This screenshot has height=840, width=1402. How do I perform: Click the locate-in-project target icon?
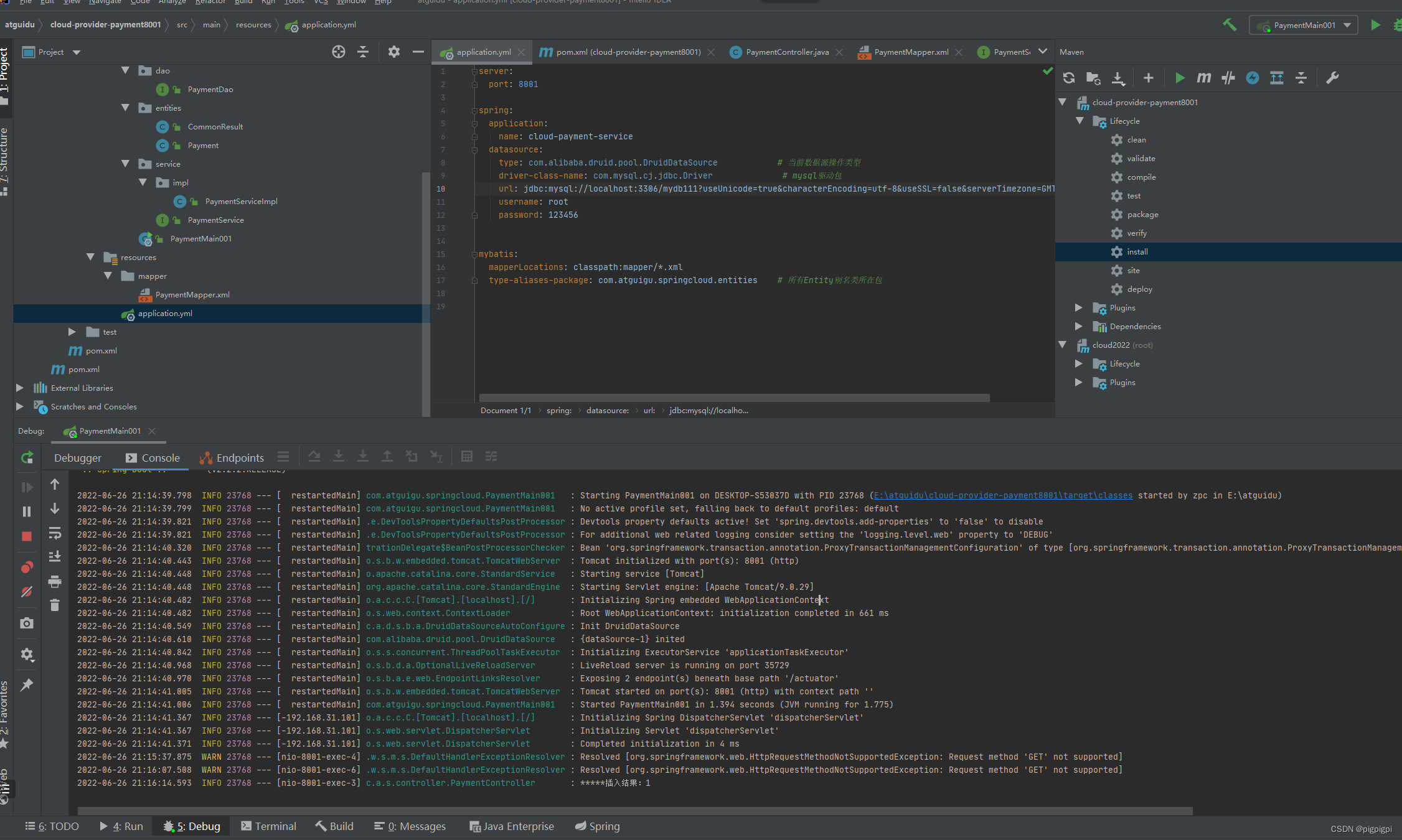tap(338, 52)
